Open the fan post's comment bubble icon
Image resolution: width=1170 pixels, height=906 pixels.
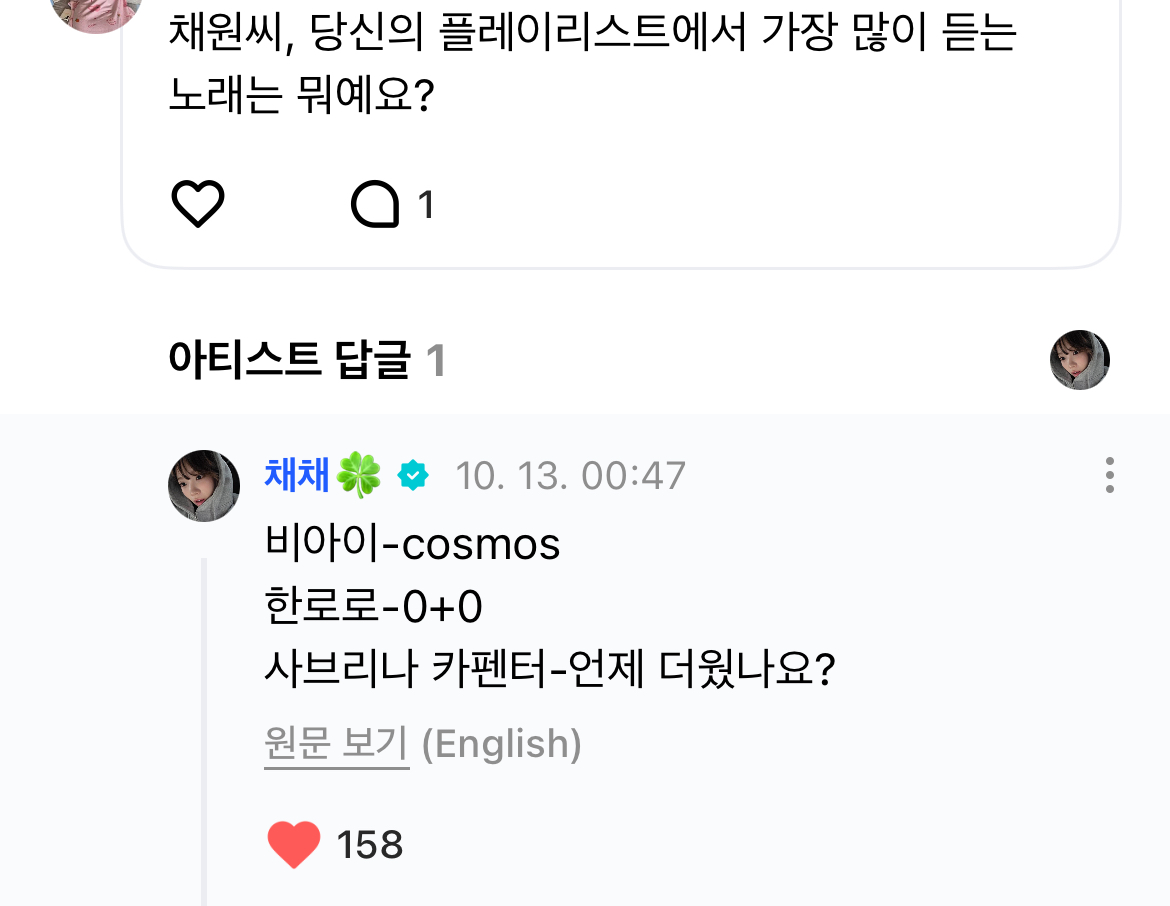pos(375,205)
